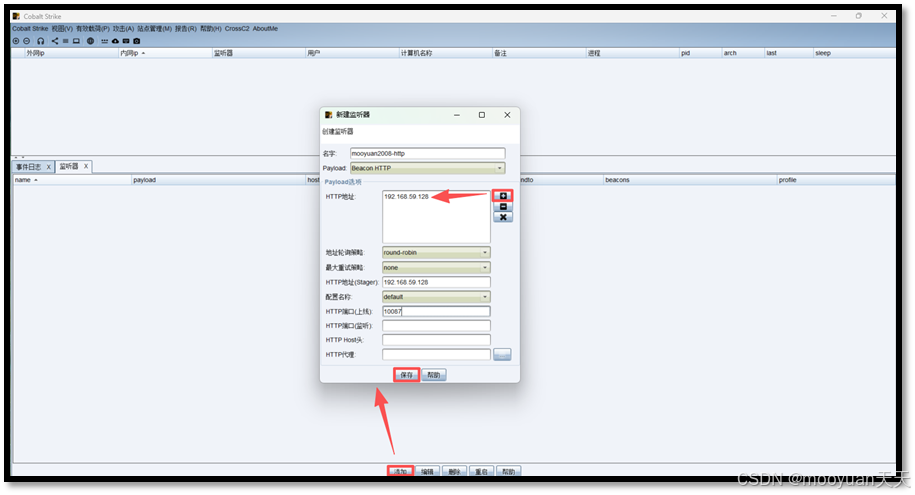Click 帮助 in the new listener dialog
This screenshot has width=915, height=495.
click(434, 375)
